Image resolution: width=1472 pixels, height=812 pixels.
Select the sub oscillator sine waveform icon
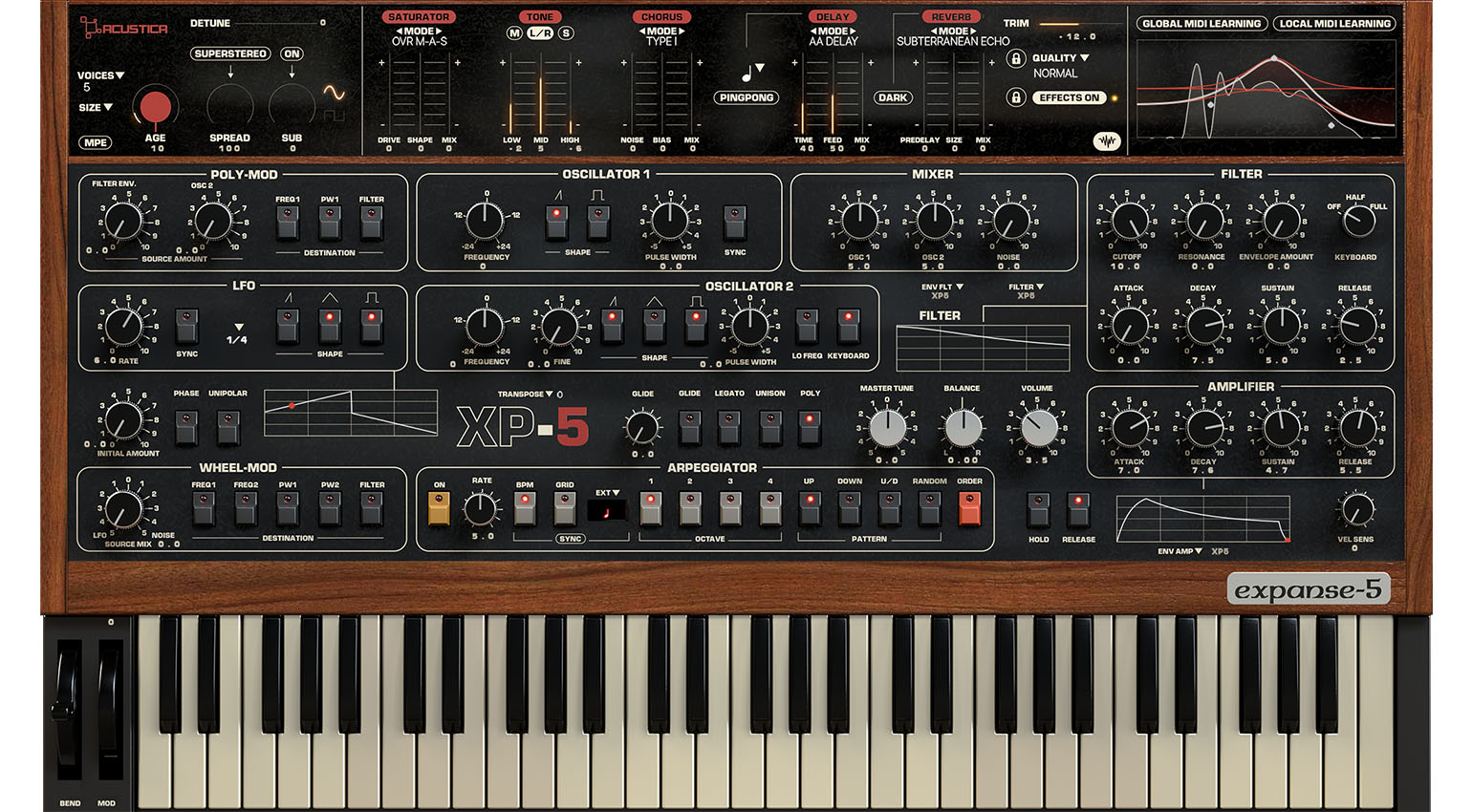click(x=334, y=93)
